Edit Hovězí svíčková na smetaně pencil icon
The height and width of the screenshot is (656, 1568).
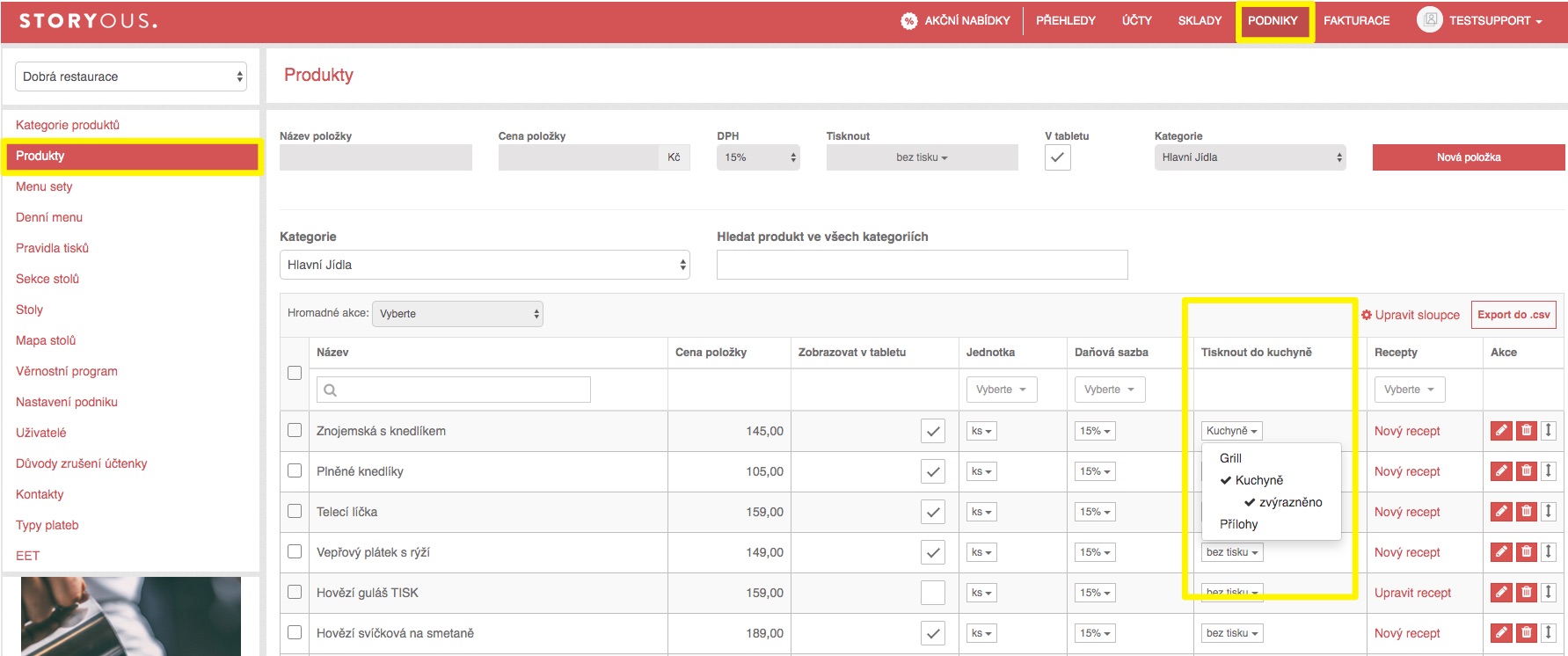[1502, 633]
